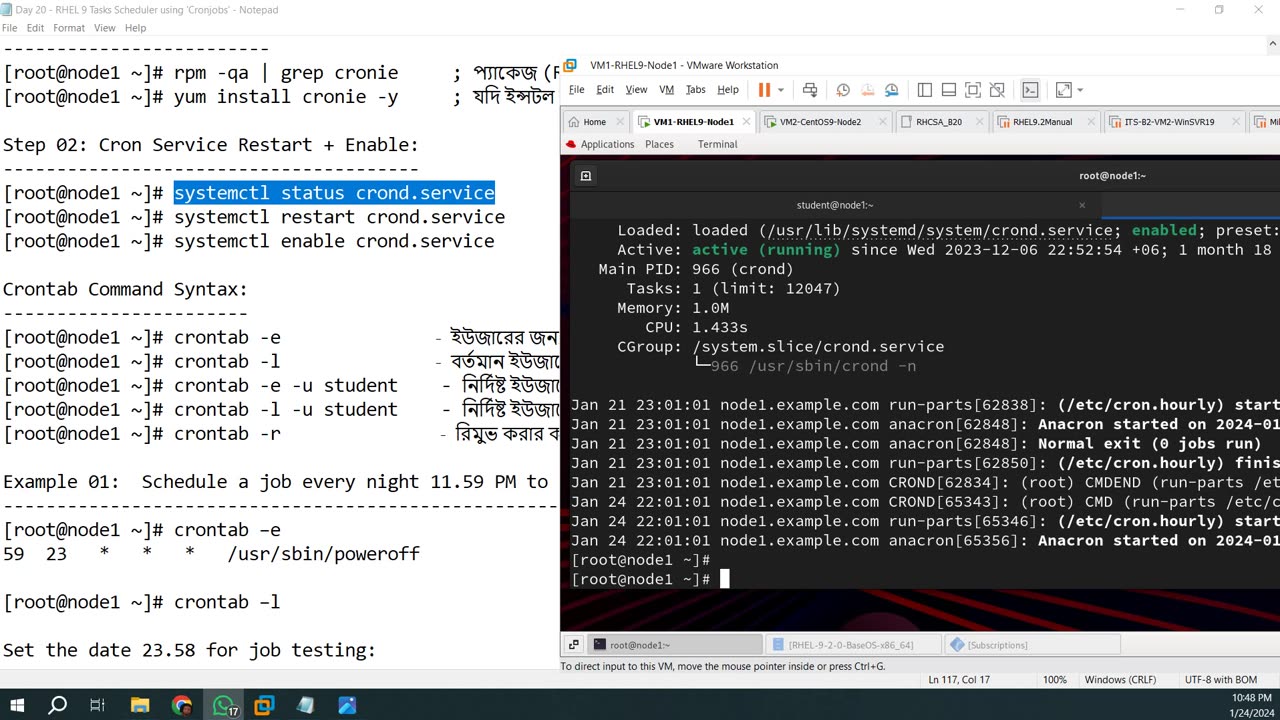1280x720 pixels.
Task: Click the /usr/sbin/poweroff text in Notepad
Action: click(x=324, y=554)
